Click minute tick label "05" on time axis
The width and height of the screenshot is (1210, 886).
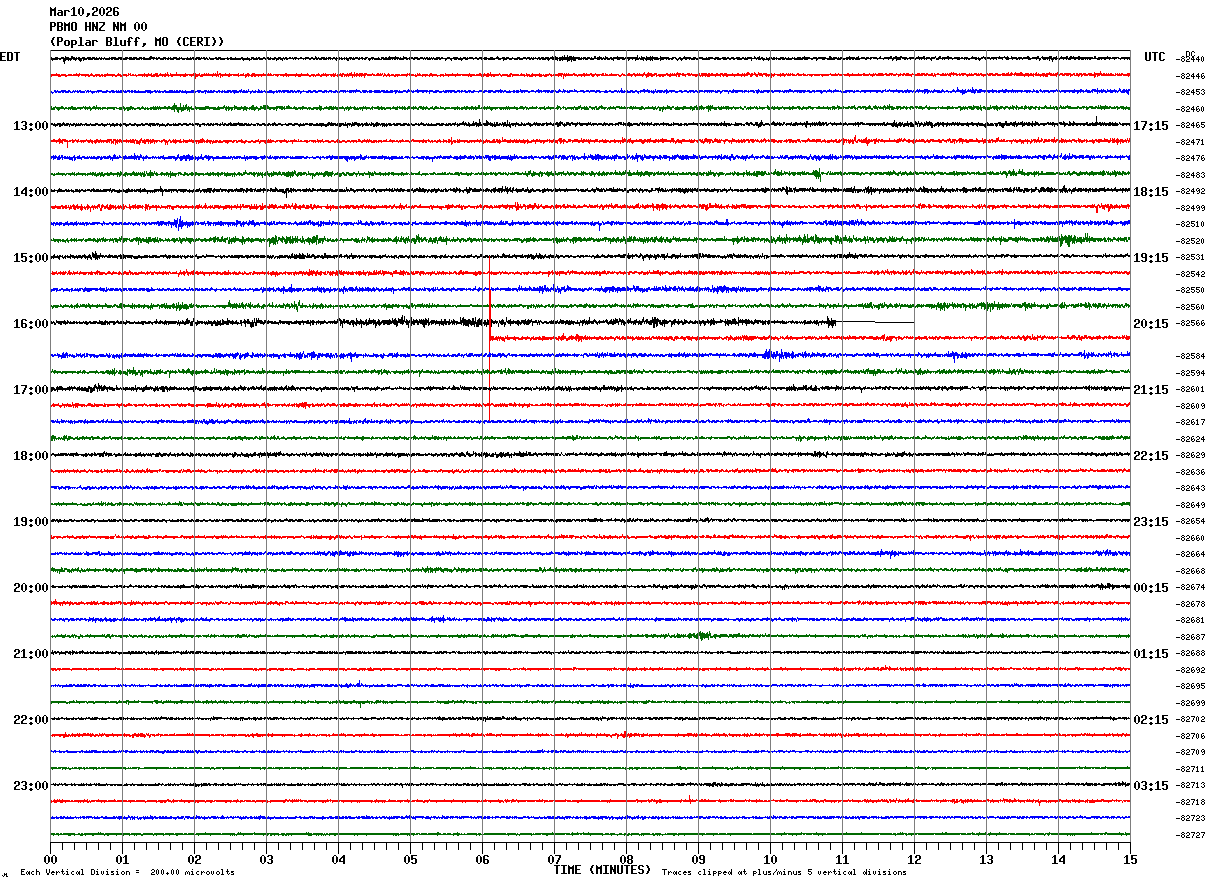coord(410,860)
